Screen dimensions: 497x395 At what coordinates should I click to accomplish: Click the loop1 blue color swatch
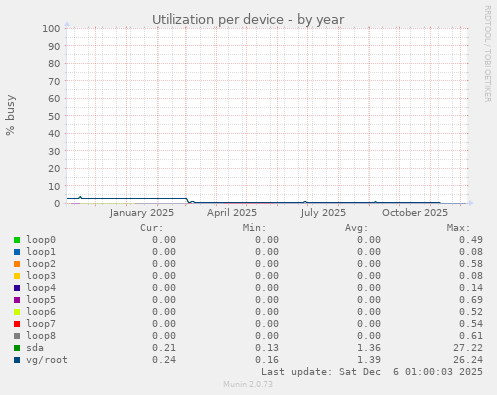pyautogui.click(x=17, y=252)
